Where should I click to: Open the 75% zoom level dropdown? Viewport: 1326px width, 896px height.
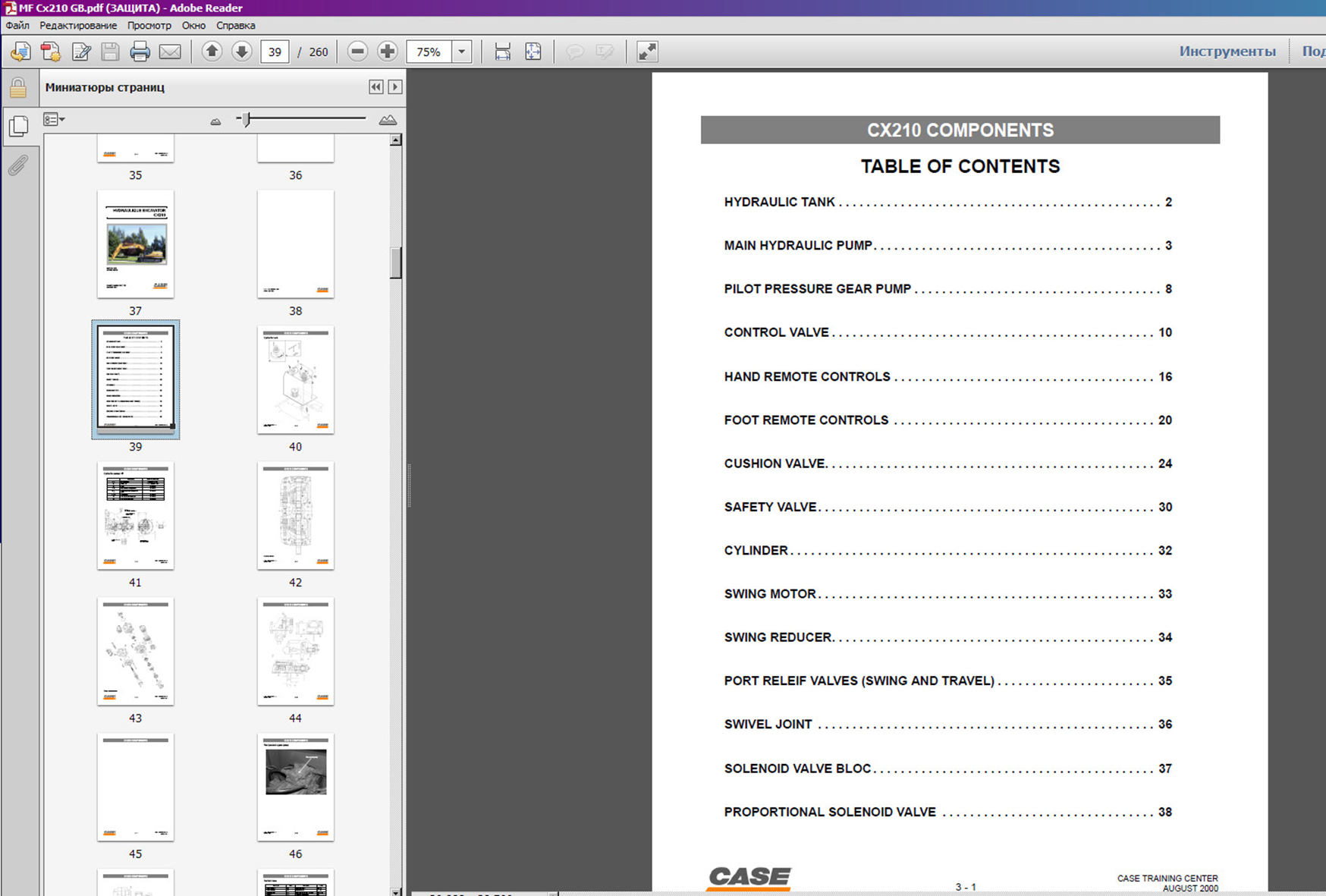461,52
